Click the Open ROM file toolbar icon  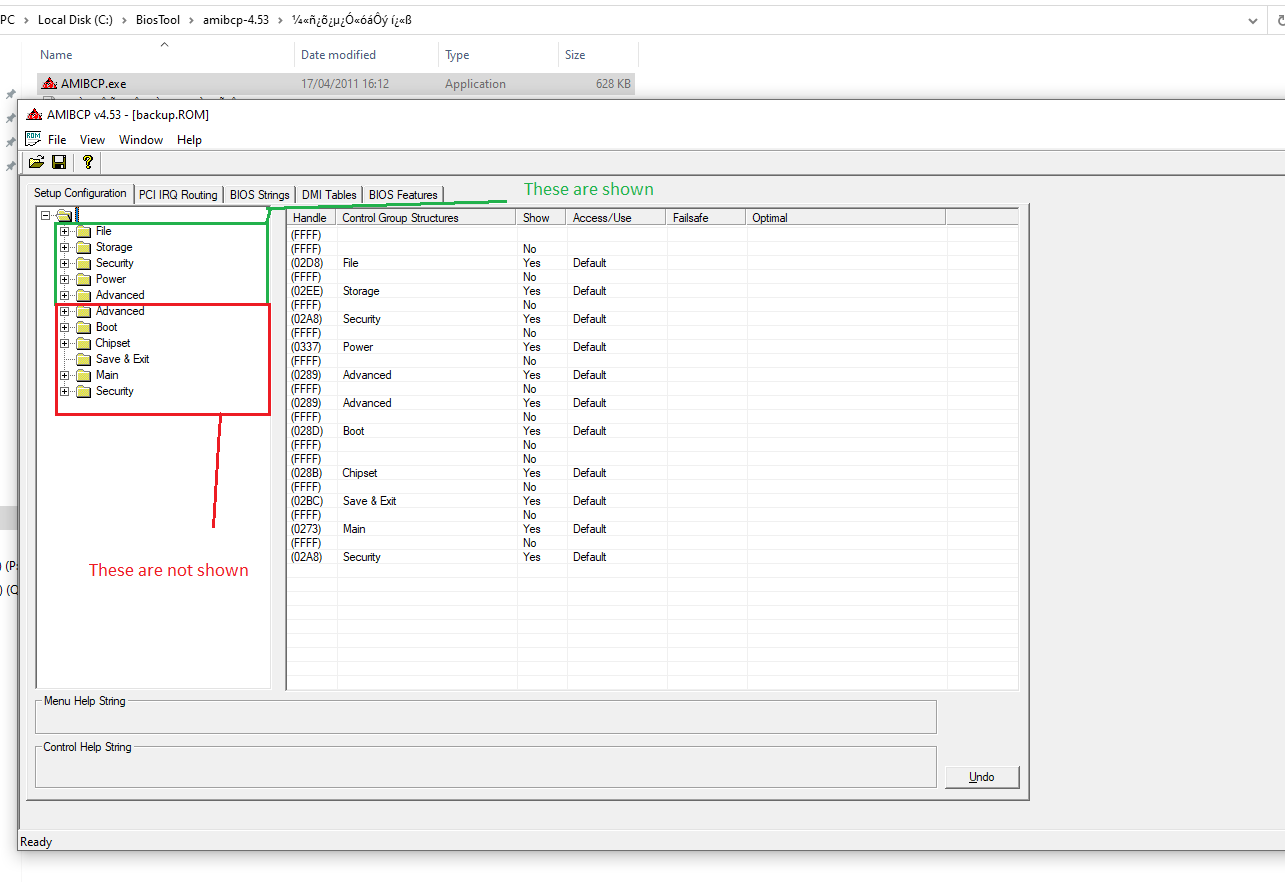click(37, 162)
